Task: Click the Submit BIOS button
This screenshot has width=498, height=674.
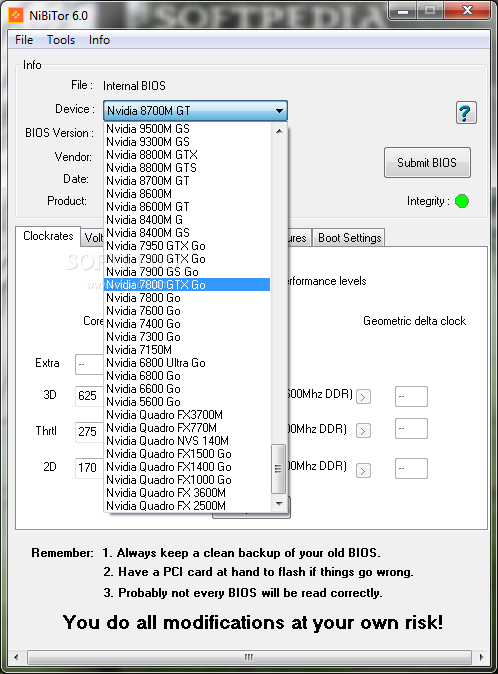Action: (x=427, y=162)
